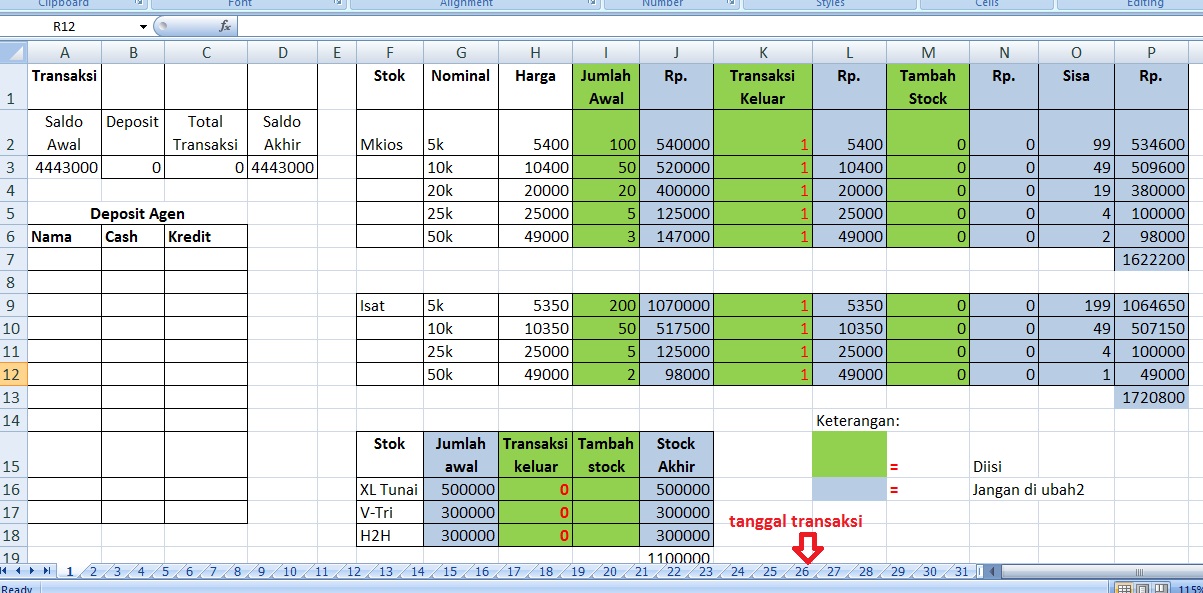The height and width of the screenshot is (593, 1203).
Task: Click the Diisi legend text
Action: [988, 466]
